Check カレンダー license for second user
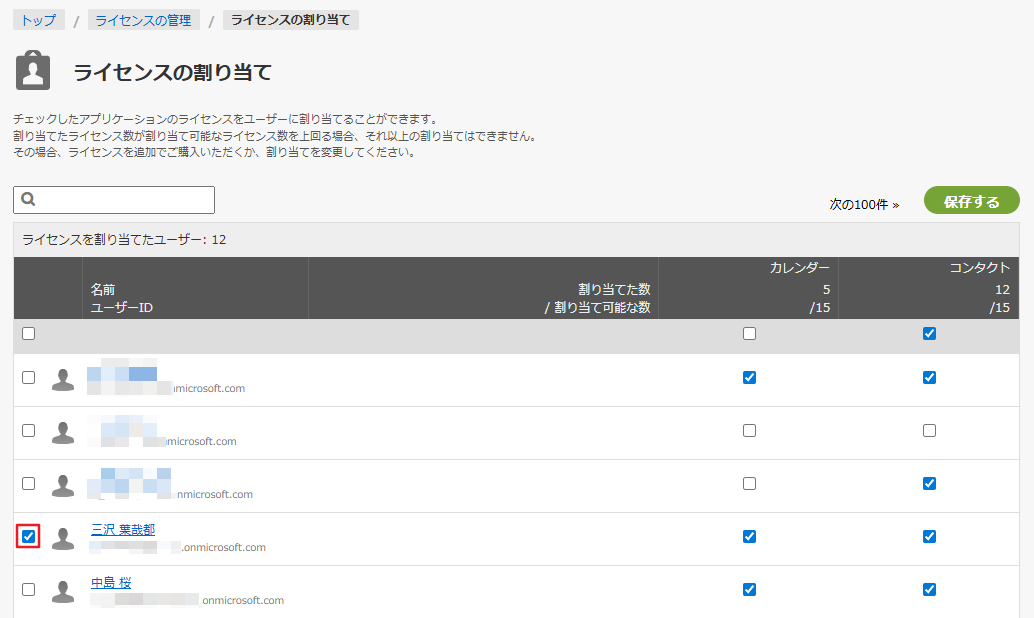This screenshot has width=1034, height=618. tap(749, 431)
